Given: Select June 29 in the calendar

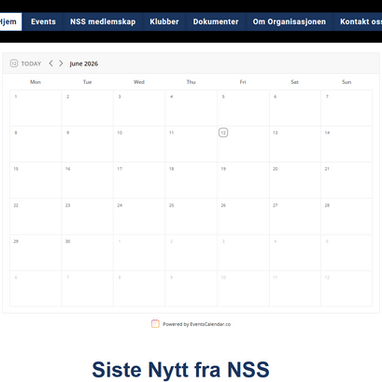Looking at the screenshot, I should pyautogui.click(x=35, y=253).
